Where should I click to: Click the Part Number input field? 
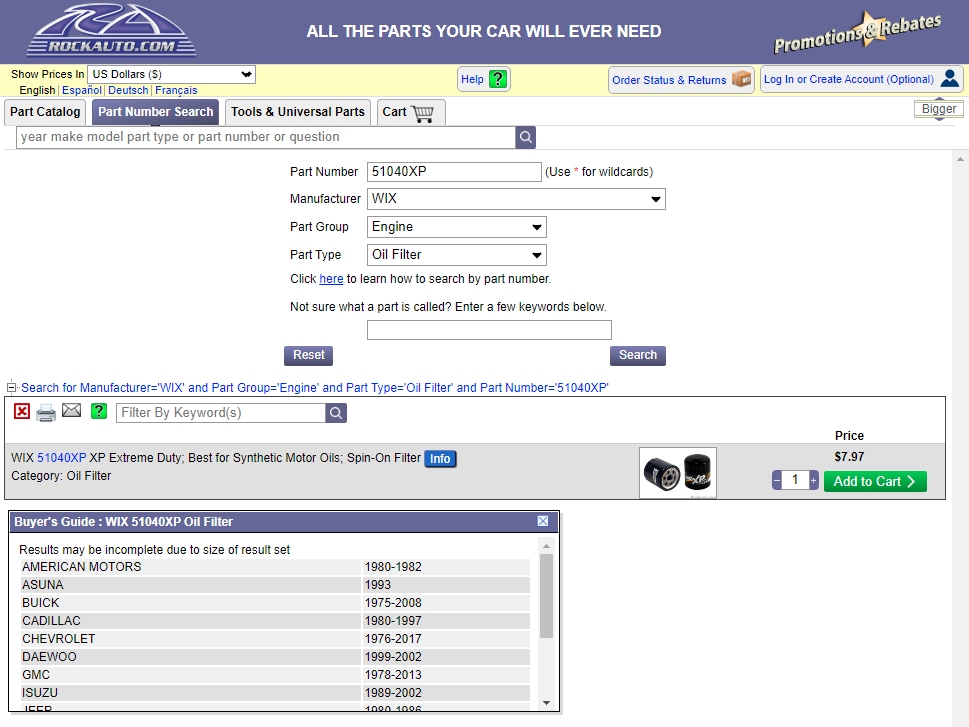click(454, 172)
